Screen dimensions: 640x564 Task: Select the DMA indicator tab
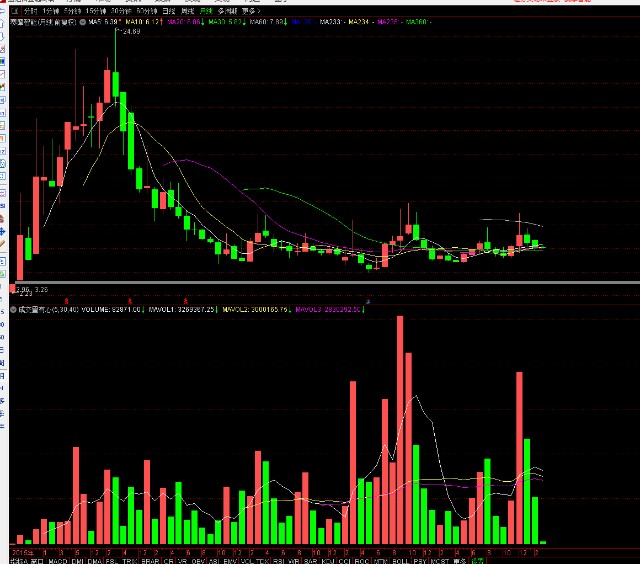point(94,561)
